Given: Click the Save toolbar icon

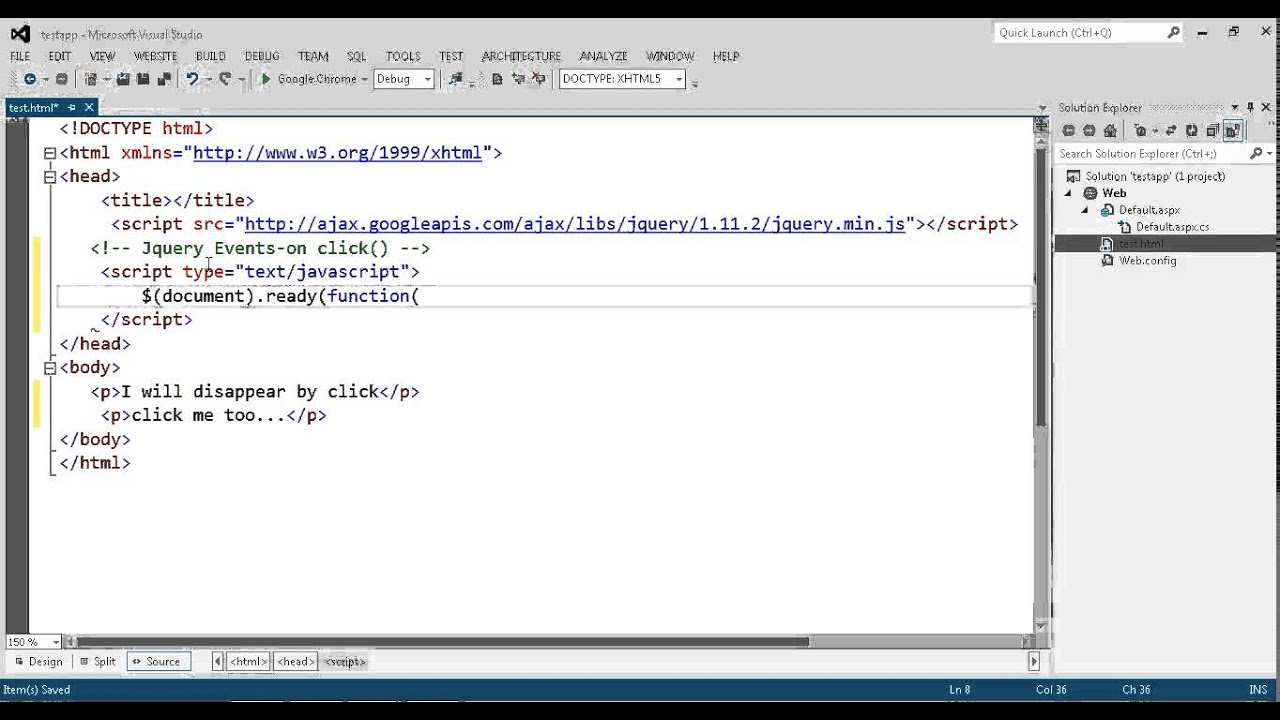Looking at the screenshot, I should [x=143, y=79].
